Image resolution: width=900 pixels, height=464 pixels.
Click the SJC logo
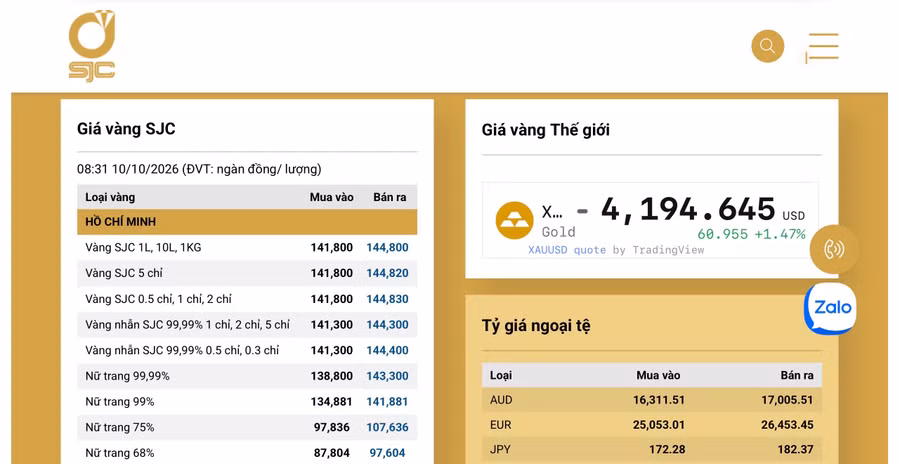pos(92,46)
